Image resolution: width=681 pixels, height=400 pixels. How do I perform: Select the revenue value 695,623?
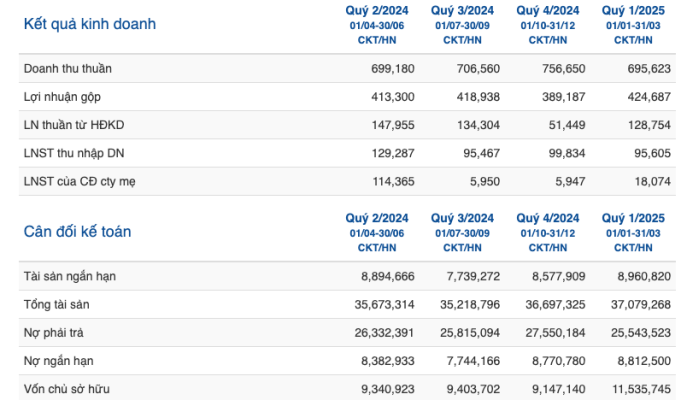(649, 69)
